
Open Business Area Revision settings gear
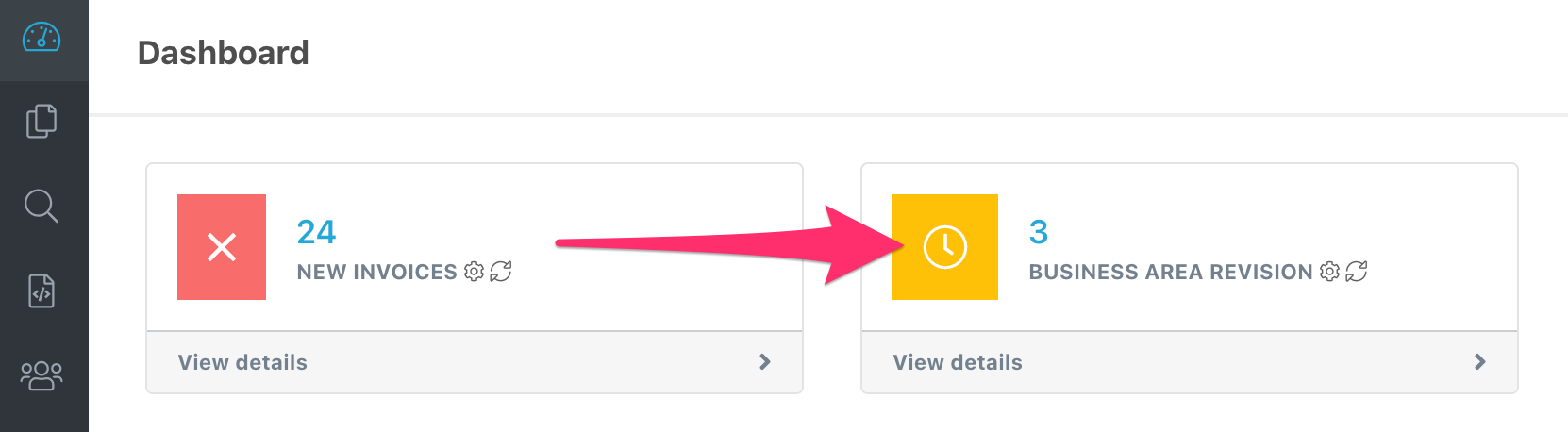click(1329, 272)
